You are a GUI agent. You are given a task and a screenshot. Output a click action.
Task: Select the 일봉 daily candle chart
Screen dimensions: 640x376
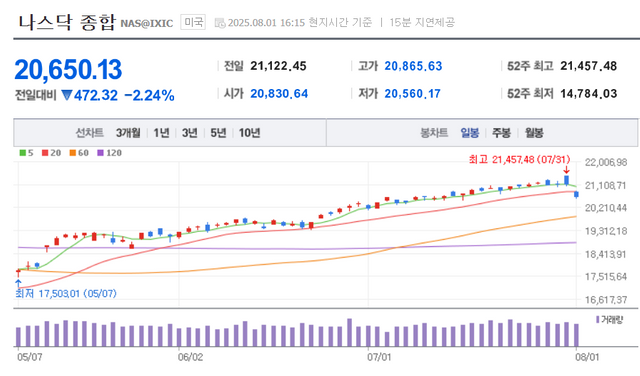click(470, 133)
